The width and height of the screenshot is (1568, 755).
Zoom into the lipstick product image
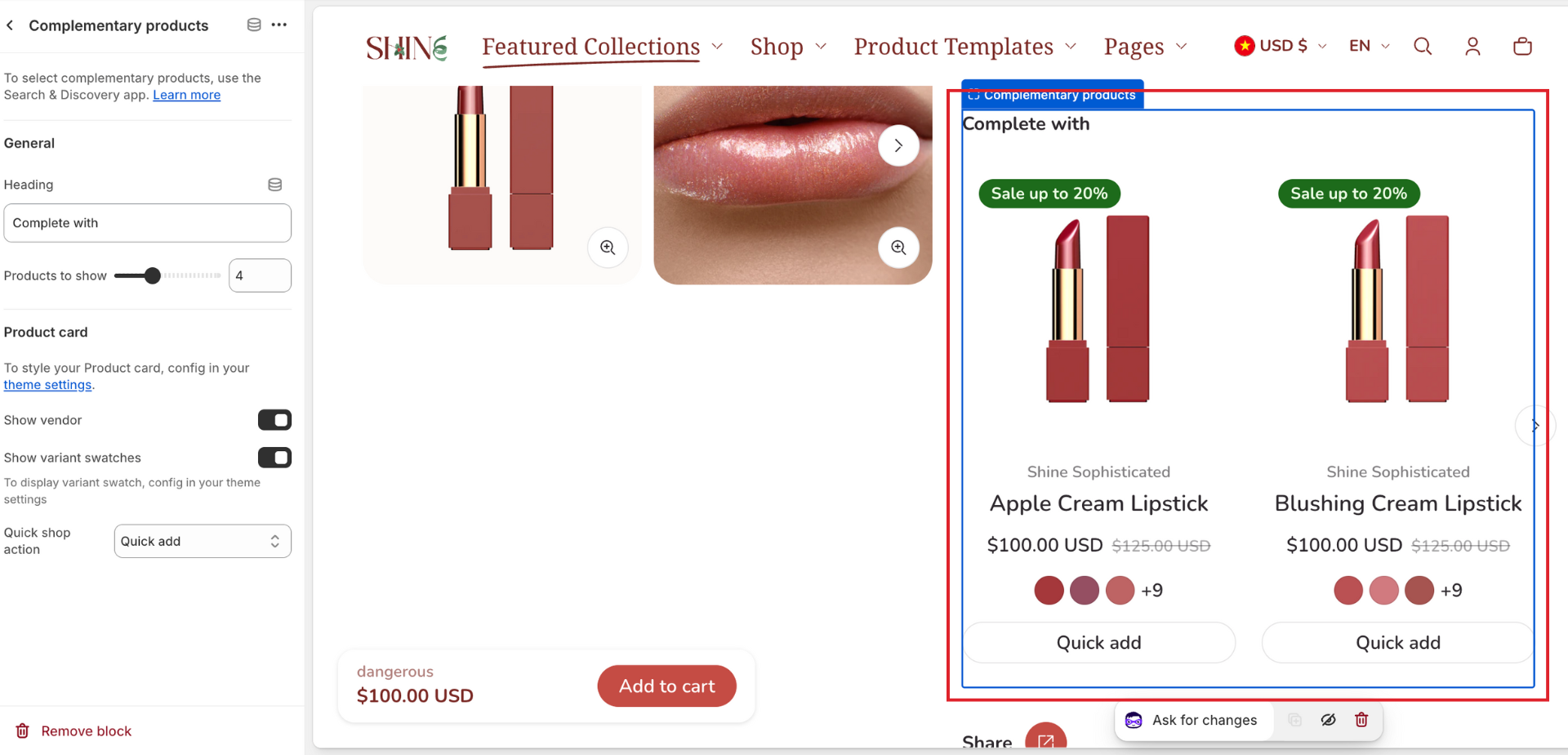(x=608, y=248)
